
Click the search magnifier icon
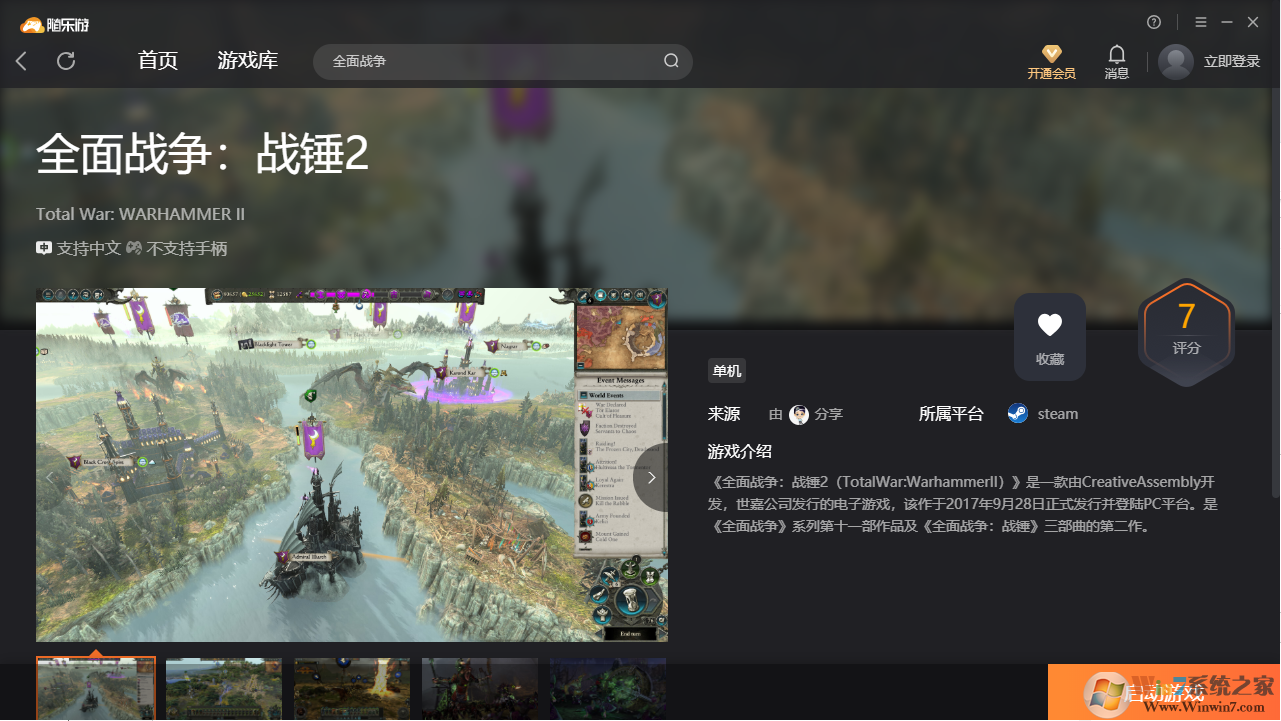(x=671, y=61)
